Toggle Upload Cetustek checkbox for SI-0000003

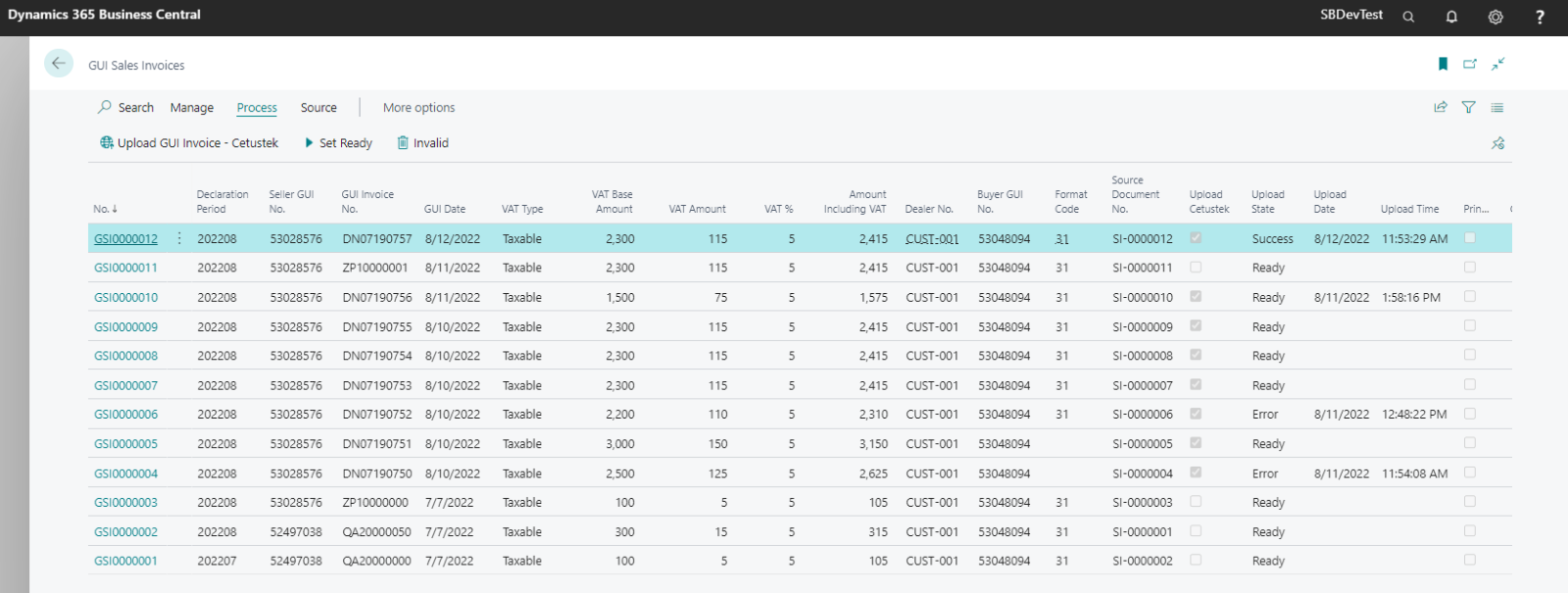(1196, 501)
